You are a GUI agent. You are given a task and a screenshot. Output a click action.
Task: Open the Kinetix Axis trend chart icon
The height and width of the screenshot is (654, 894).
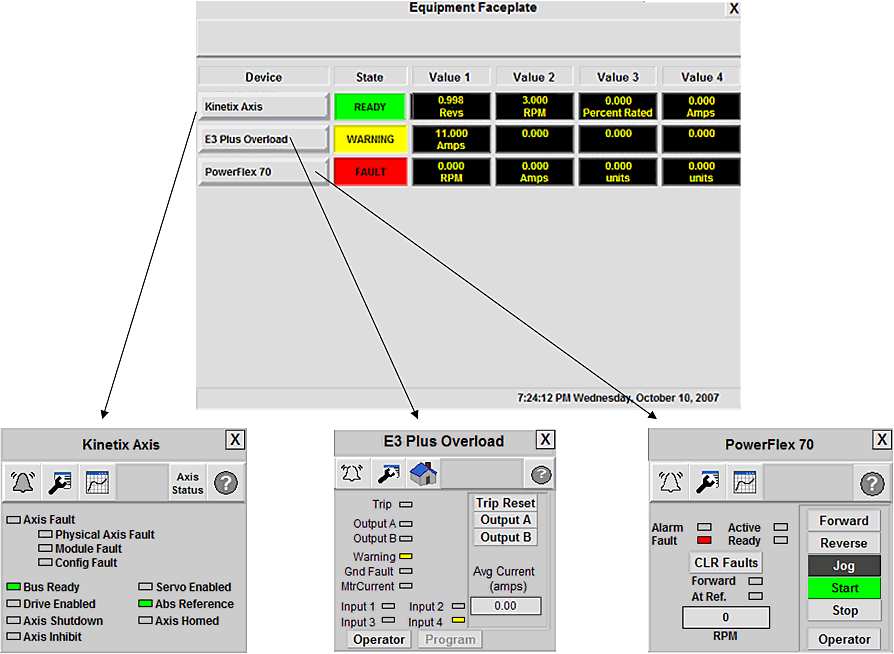tap(97, 482)
